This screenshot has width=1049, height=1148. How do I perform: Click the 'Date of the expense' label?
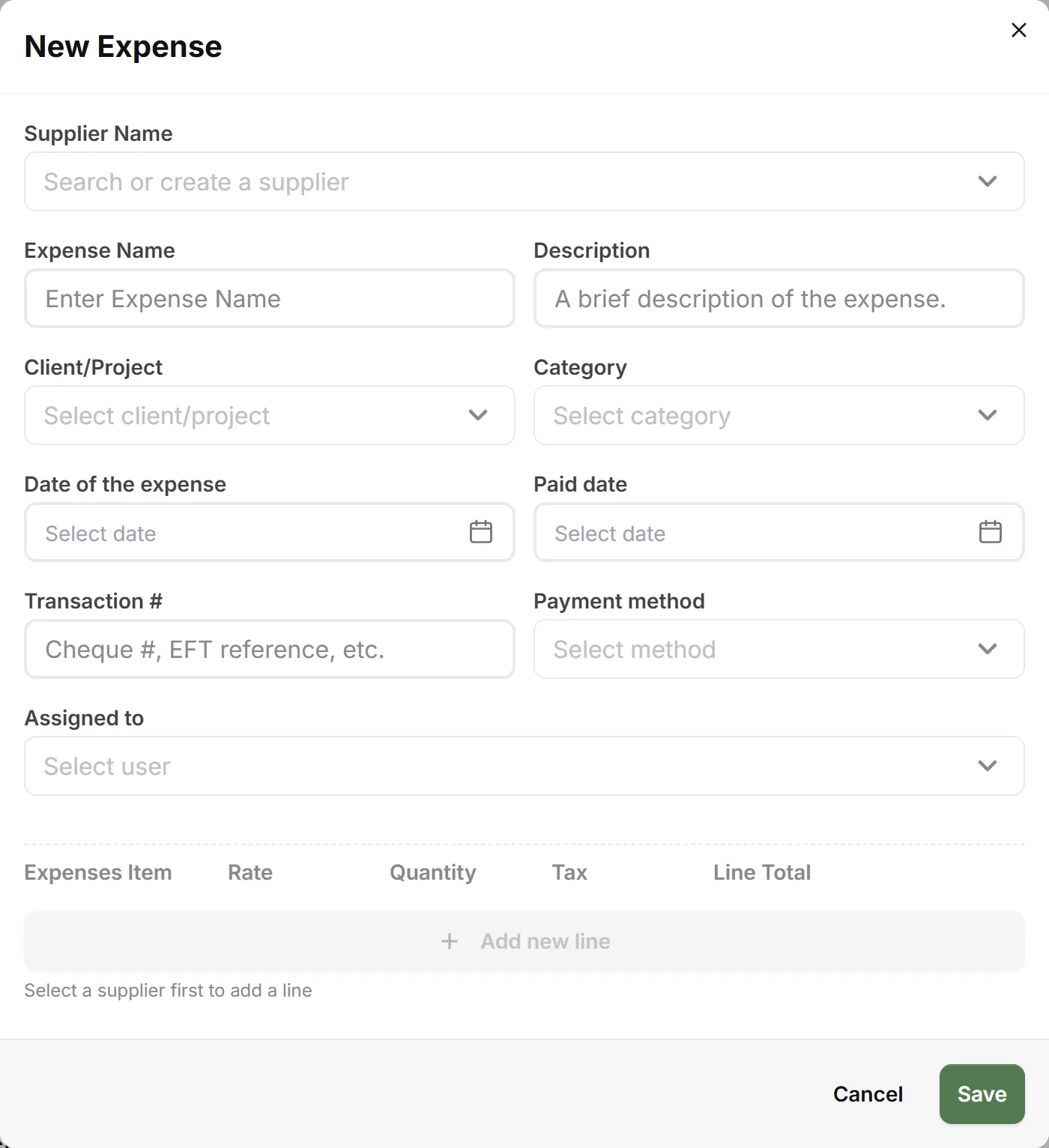125,484
